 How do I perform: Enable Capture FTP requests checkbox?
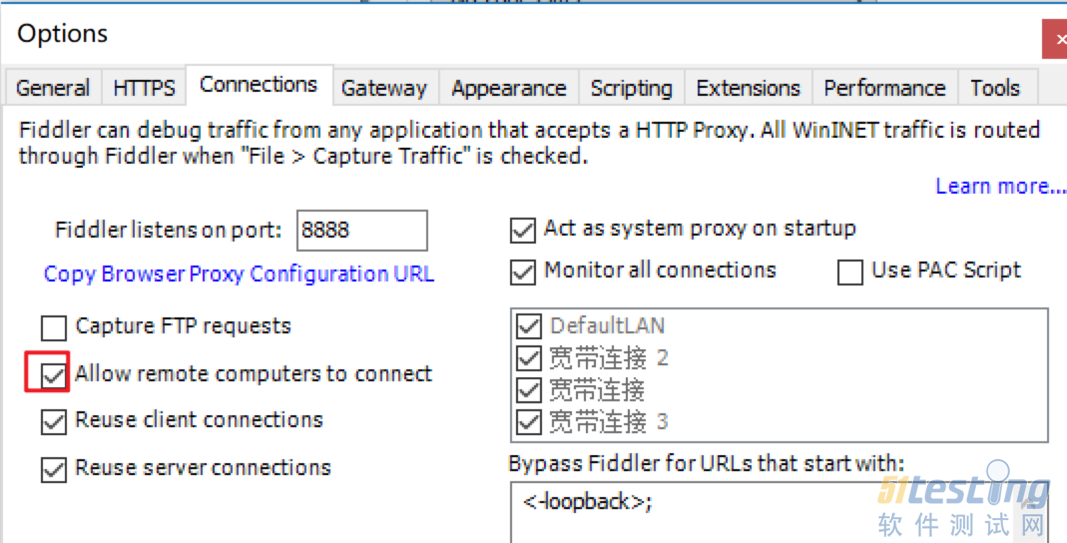(x=53, y=327)
